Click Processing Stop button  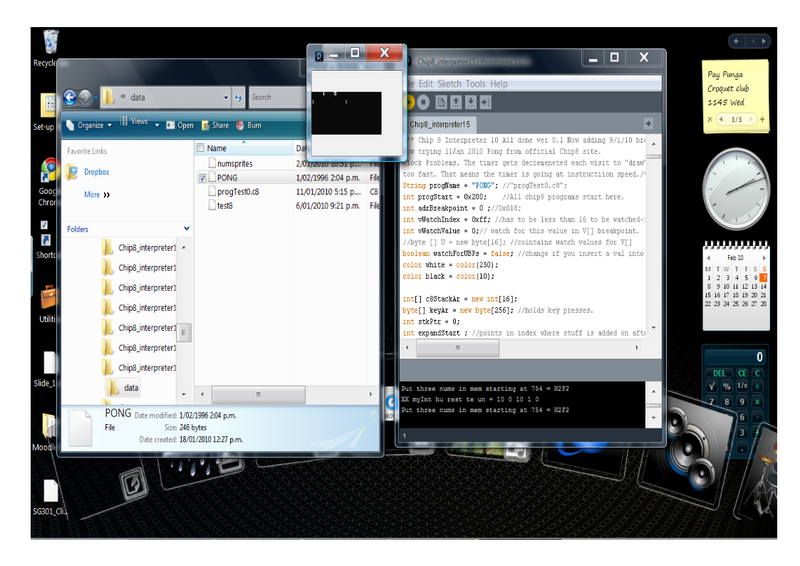[423, 103]
